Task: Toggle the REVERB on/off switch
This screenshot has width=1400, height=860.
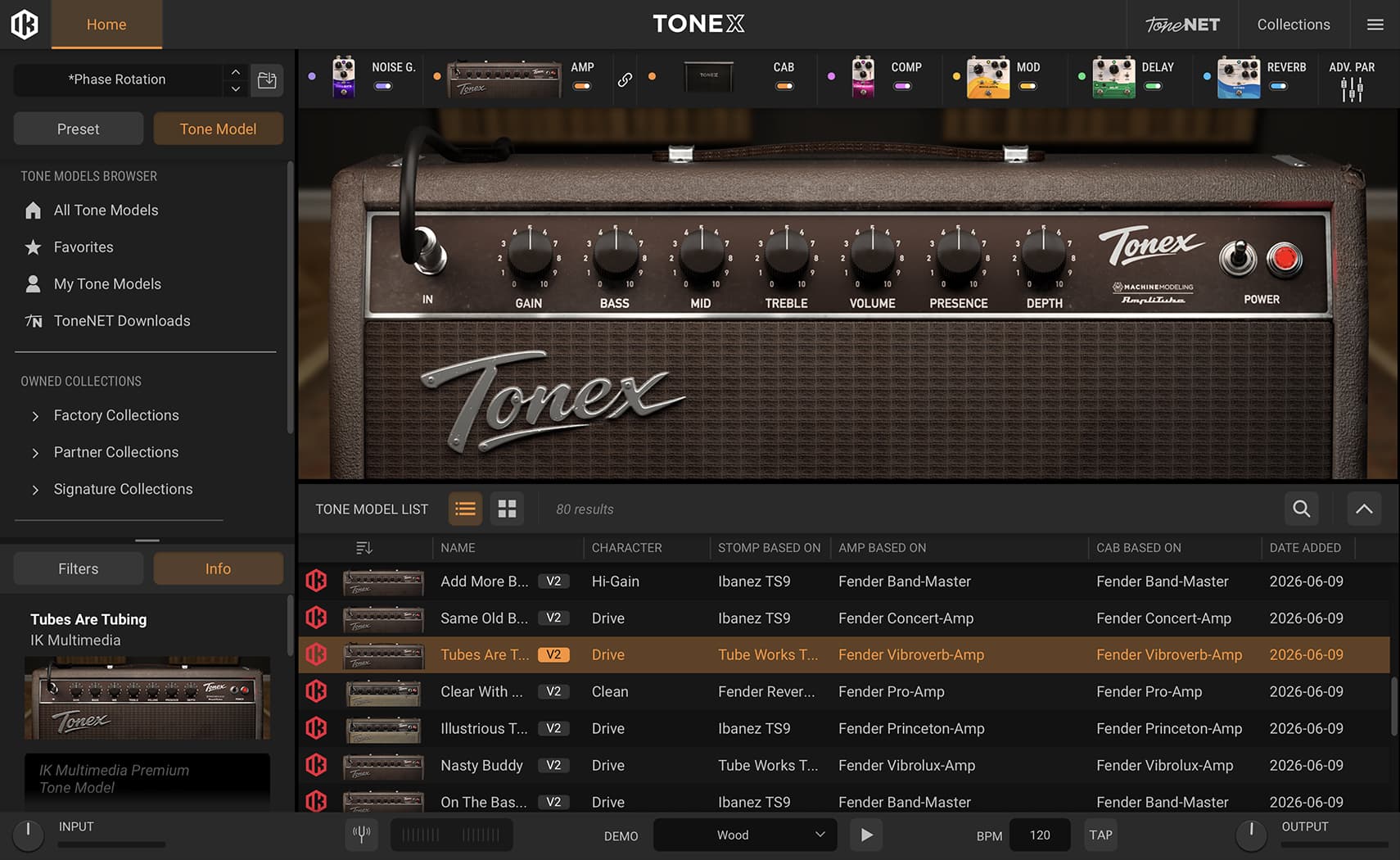Action: pyautogui.click(x=1278, y=86)
